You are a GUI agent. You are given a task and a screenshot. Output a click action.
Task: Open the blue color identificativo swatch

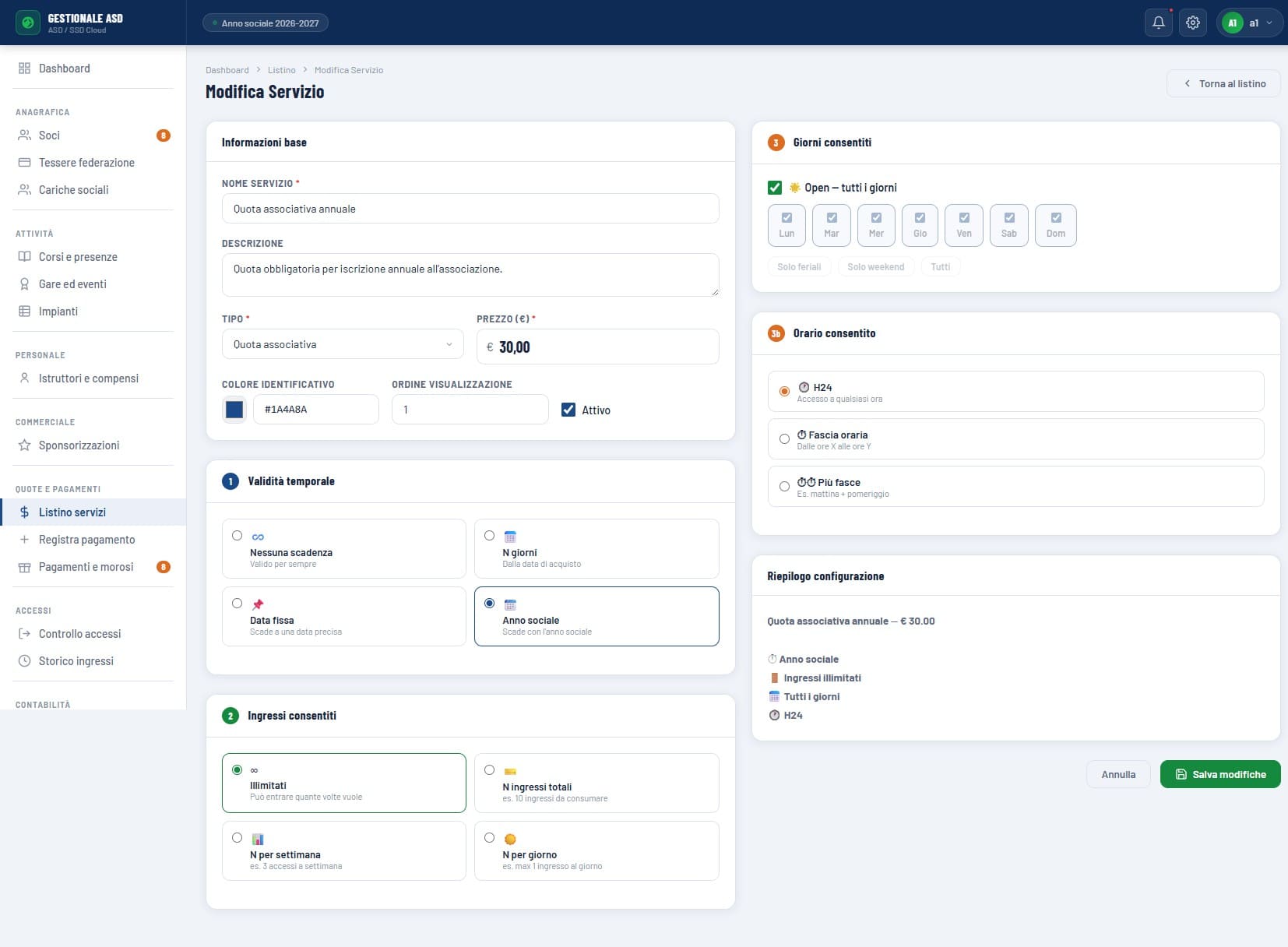pos(234,410)
